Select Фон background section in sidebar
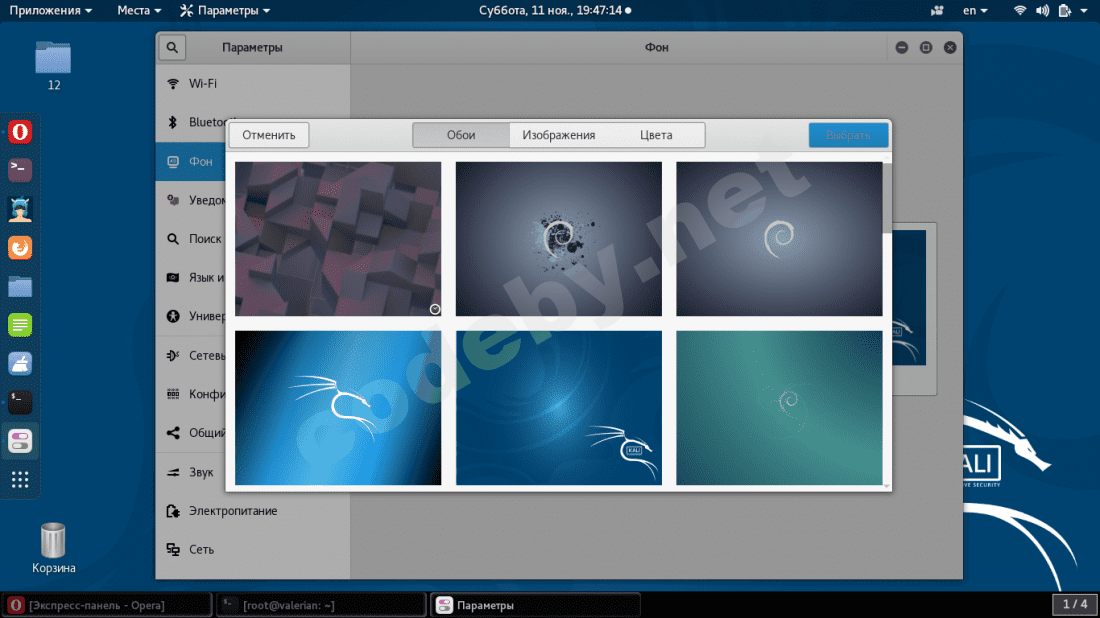1100x618 pixels. (191, 161)
